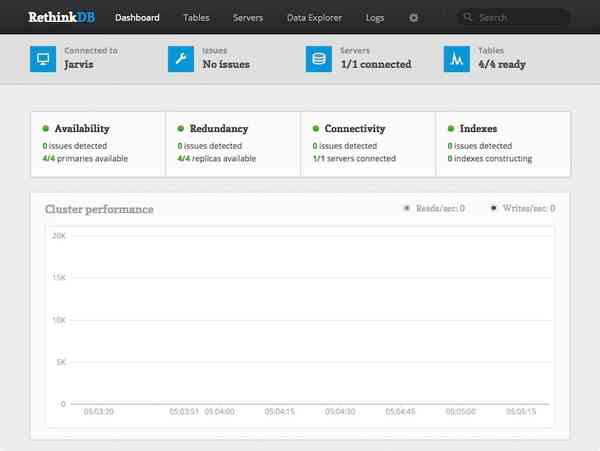Click the Writes/sec: 0 label

[529, 208]
